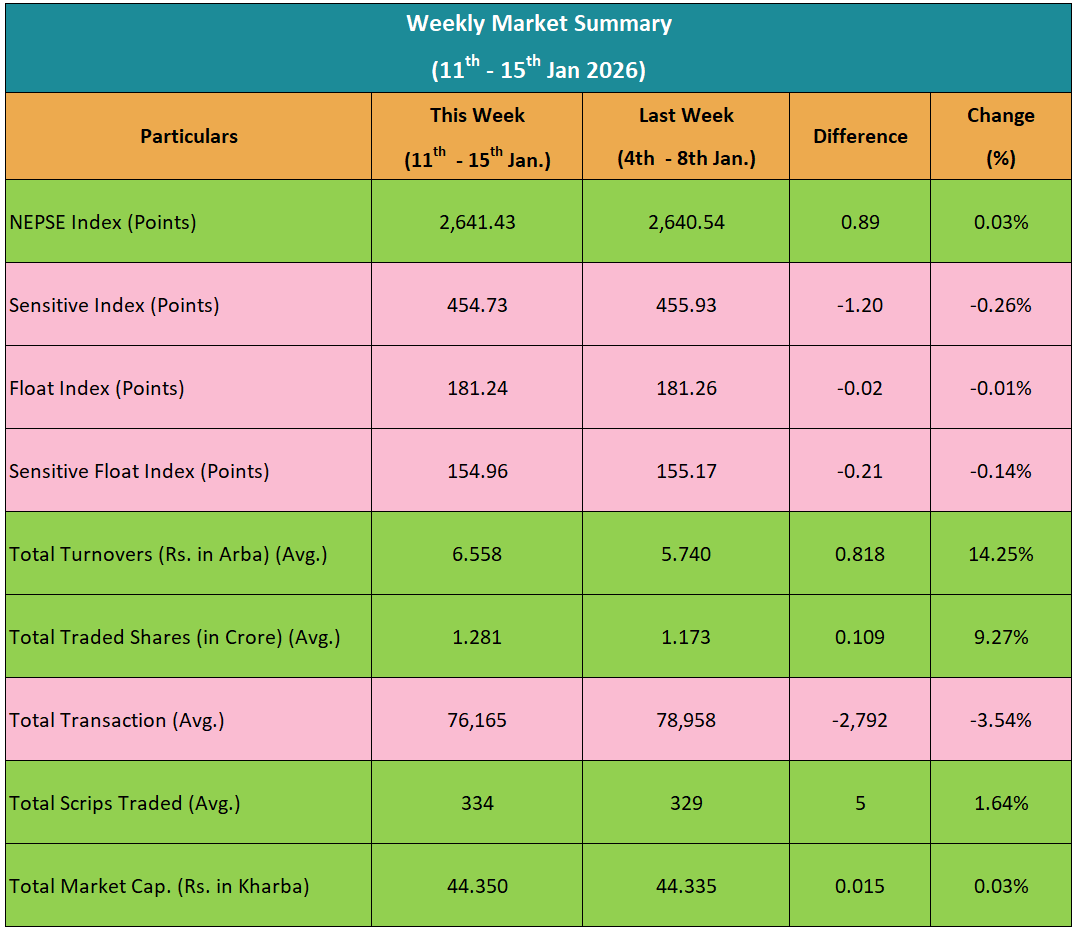The height and width of the screenshot is (930, 1073).
Task: Select Sensitive Index last week value 455.93
Action: 686,305
